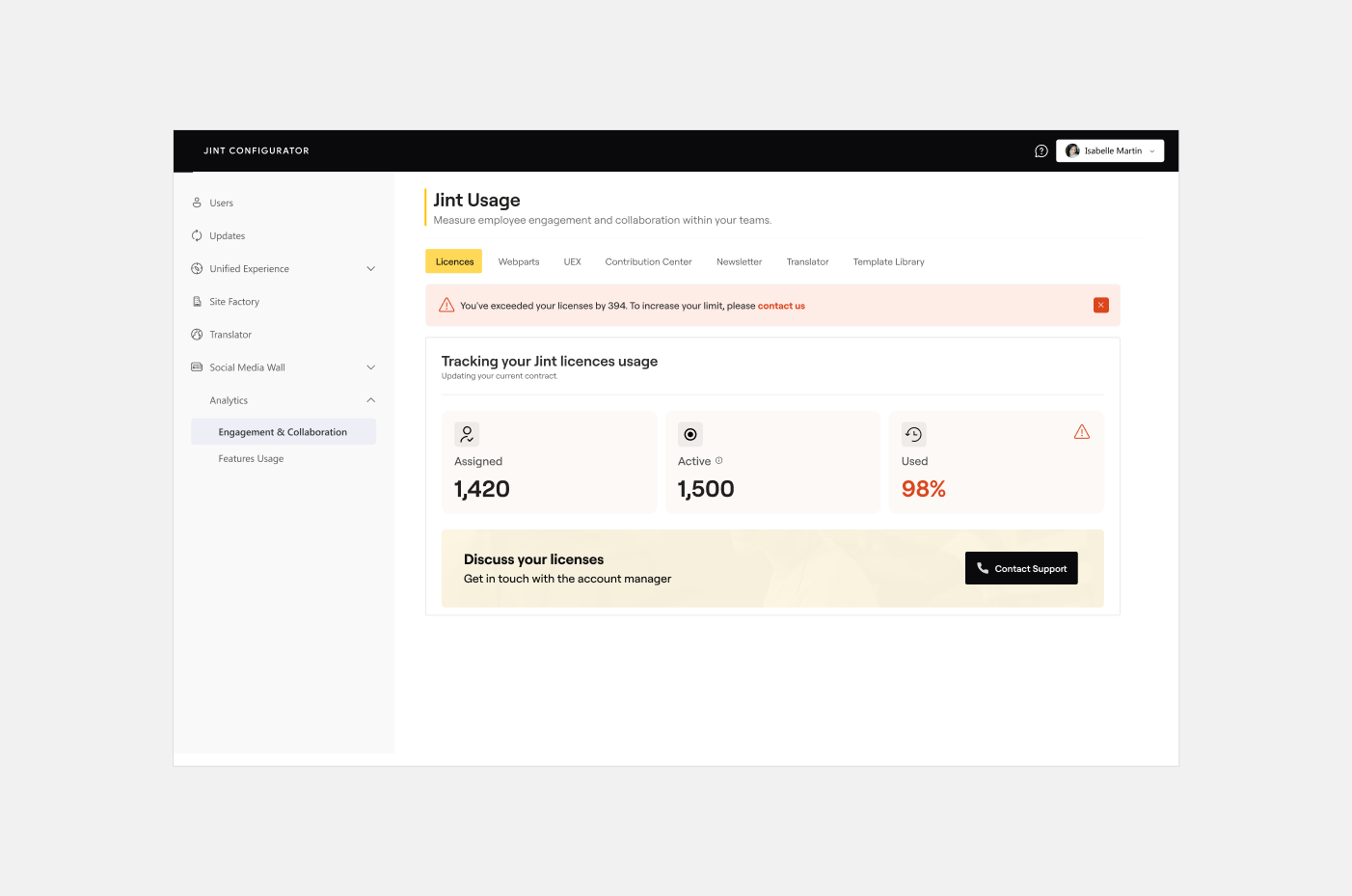Click the Assigned person icon
The width and height of the screenshot is (1352, 896).
pos(467,434)
